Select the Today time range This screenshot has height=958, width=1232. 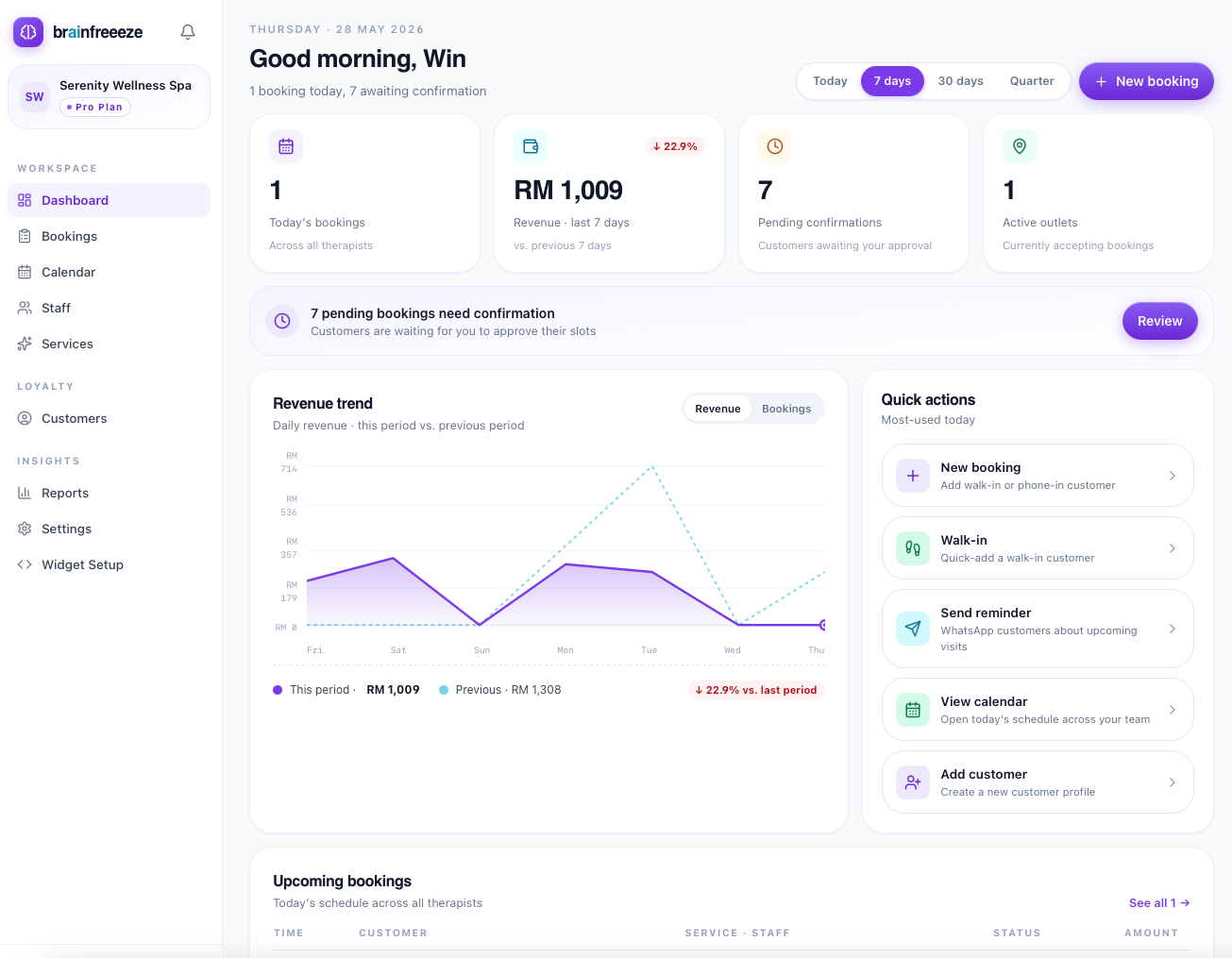point(830,81)
